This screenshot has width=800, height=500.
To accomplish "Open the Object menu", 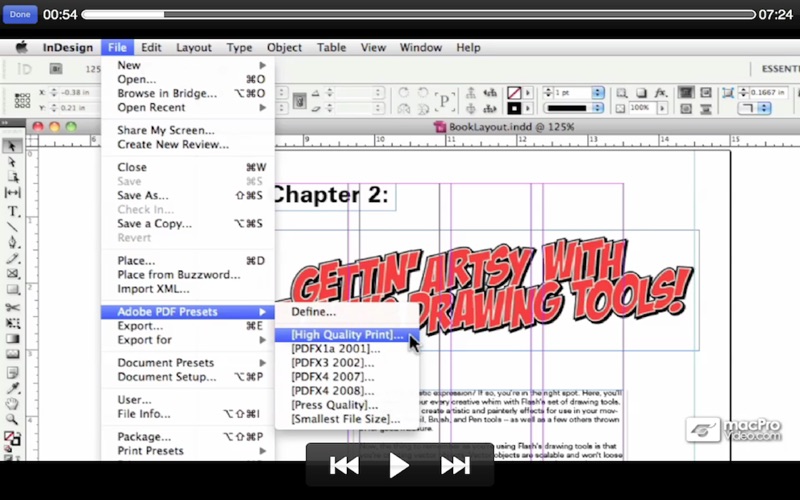I will click(x=284, y=47).
